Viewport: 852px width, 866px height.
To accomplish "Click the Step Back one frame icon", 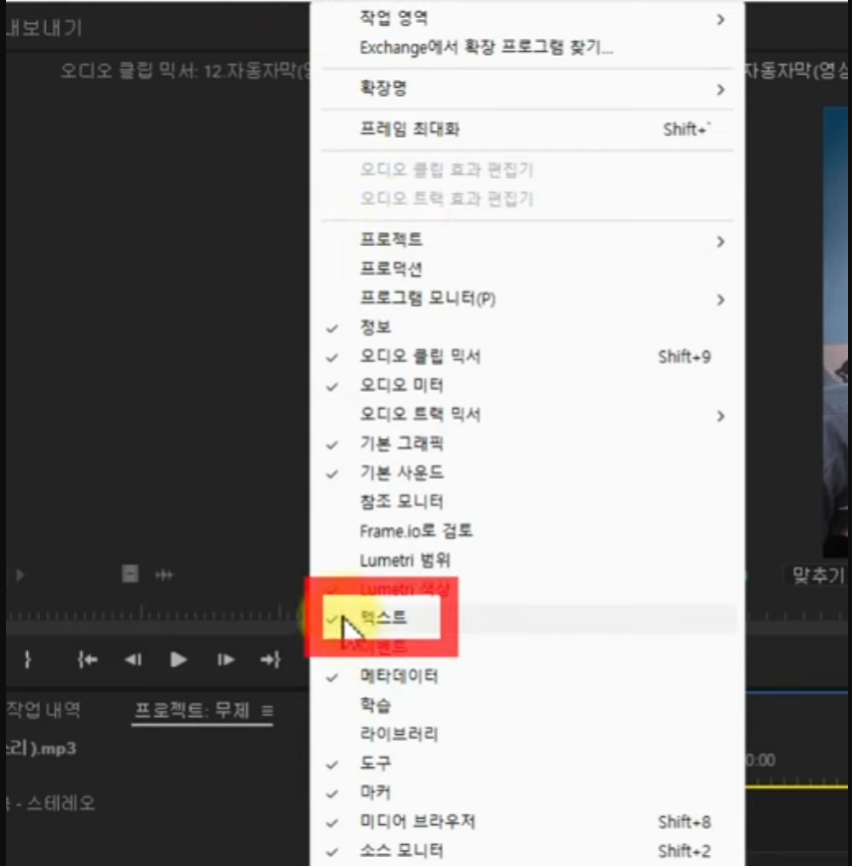I will click(x=131, y=659).
